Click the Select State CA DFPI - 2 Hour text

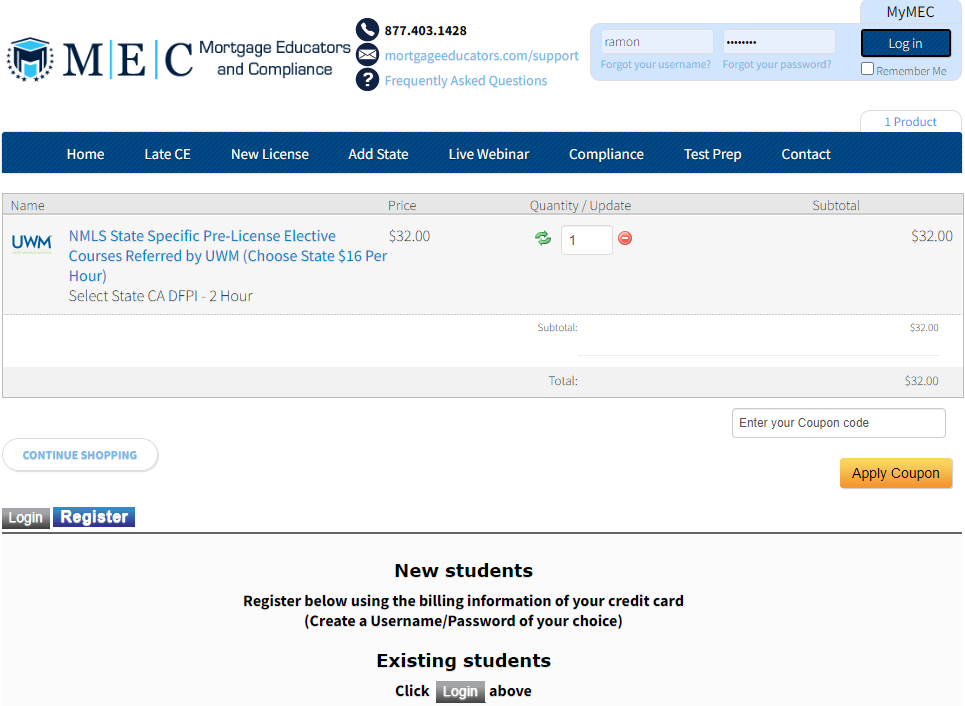(x=160, y=295)
